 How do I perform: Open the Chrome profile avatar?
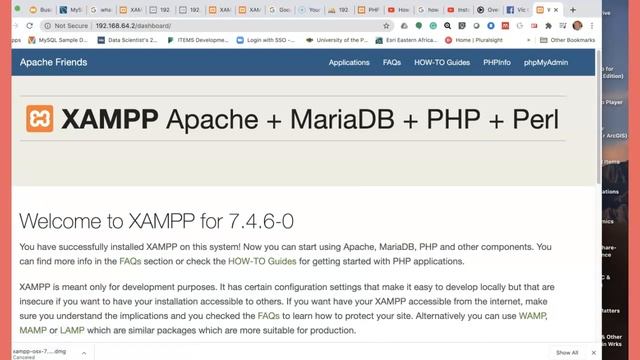pos(577,26)
